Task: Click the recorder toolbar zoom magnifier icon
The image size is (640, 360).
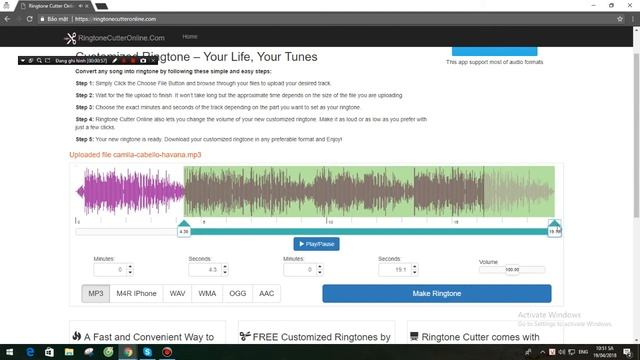Action: (x=39, y=60)
